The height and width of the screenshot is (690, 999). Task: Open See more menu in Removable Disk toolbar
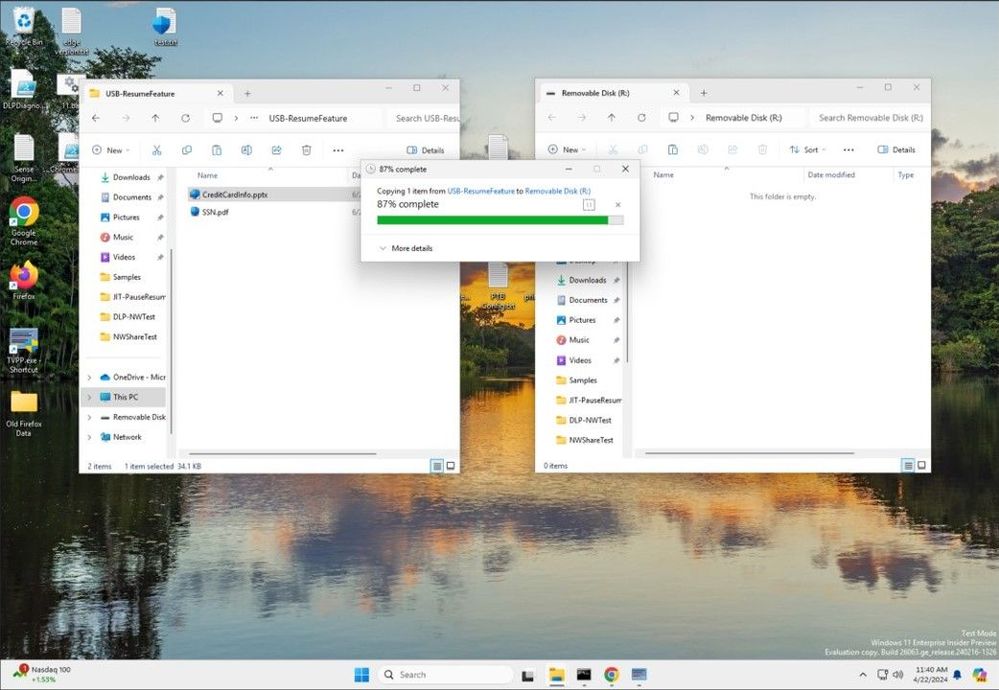(849, 150)
